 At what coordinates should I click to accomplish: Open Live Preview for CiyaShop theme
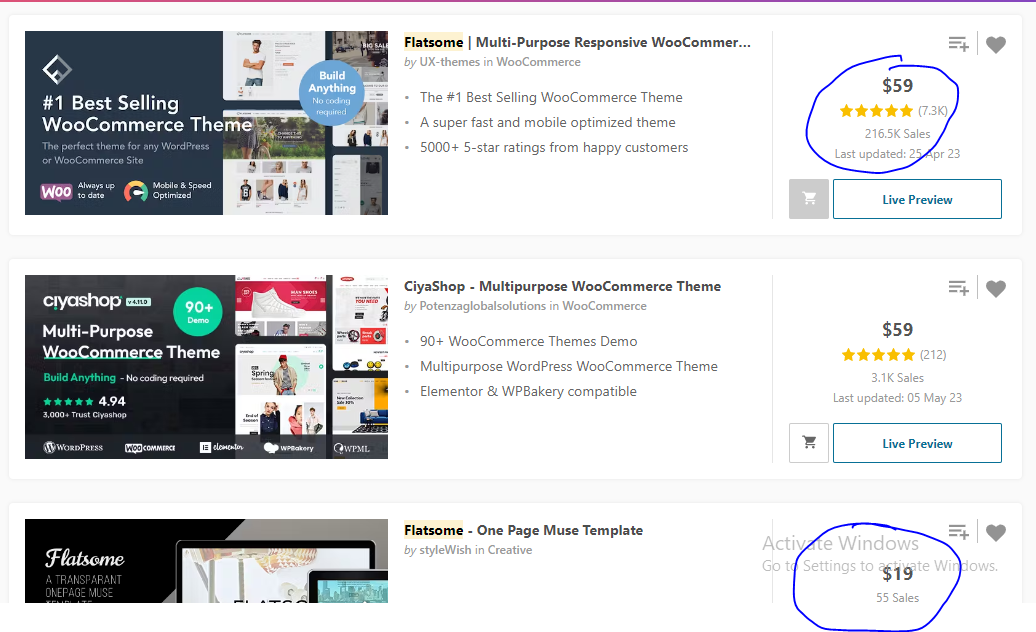point(917,442)
